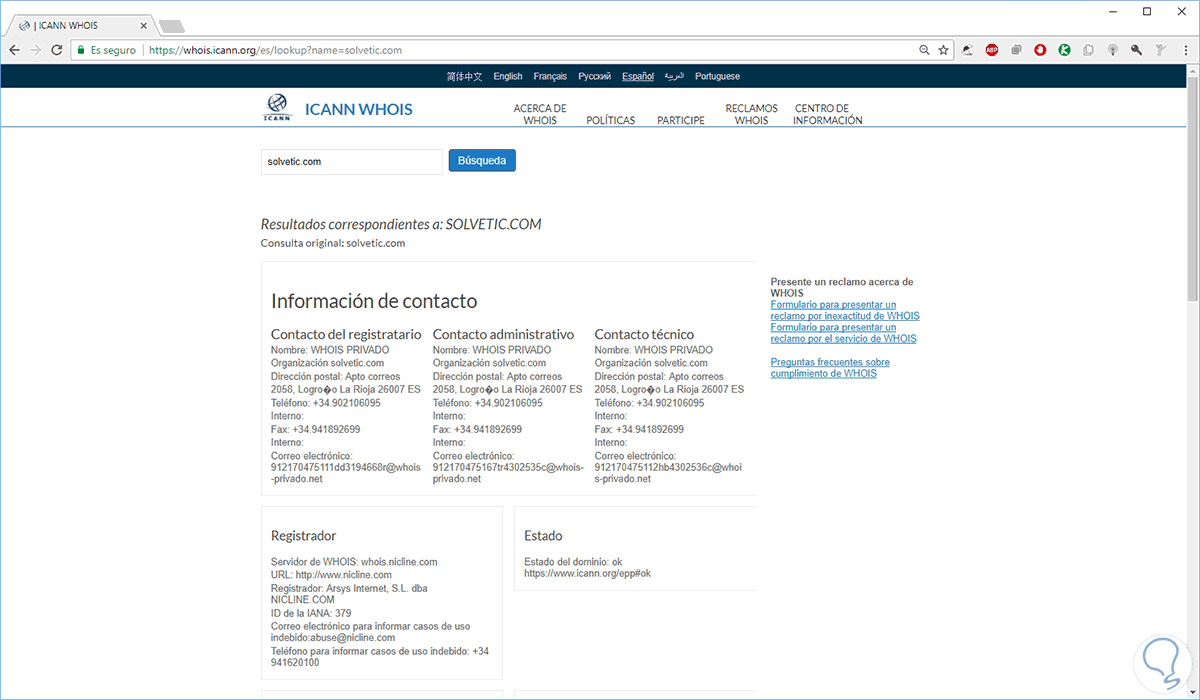Click the Estado section heading
Viewport: 1200px width, 700px height.
[x=543, y=536]
